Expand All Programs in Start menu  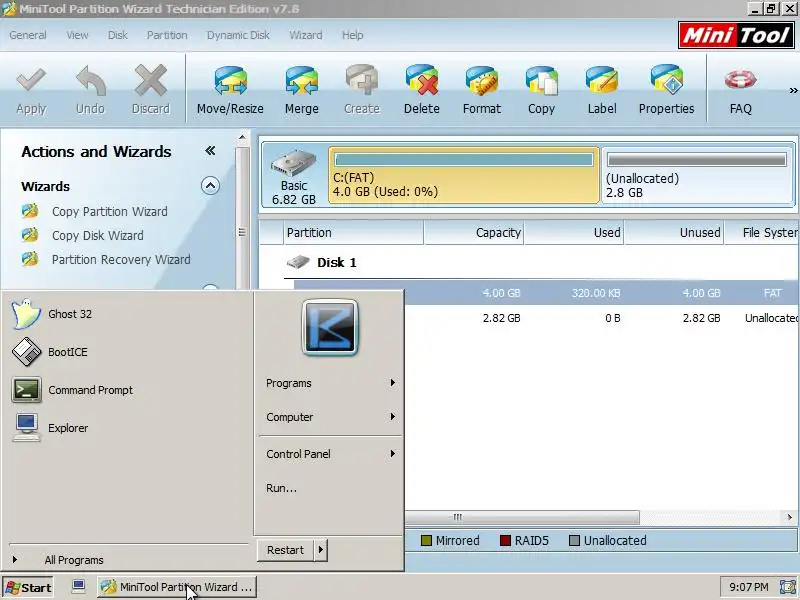74,560
